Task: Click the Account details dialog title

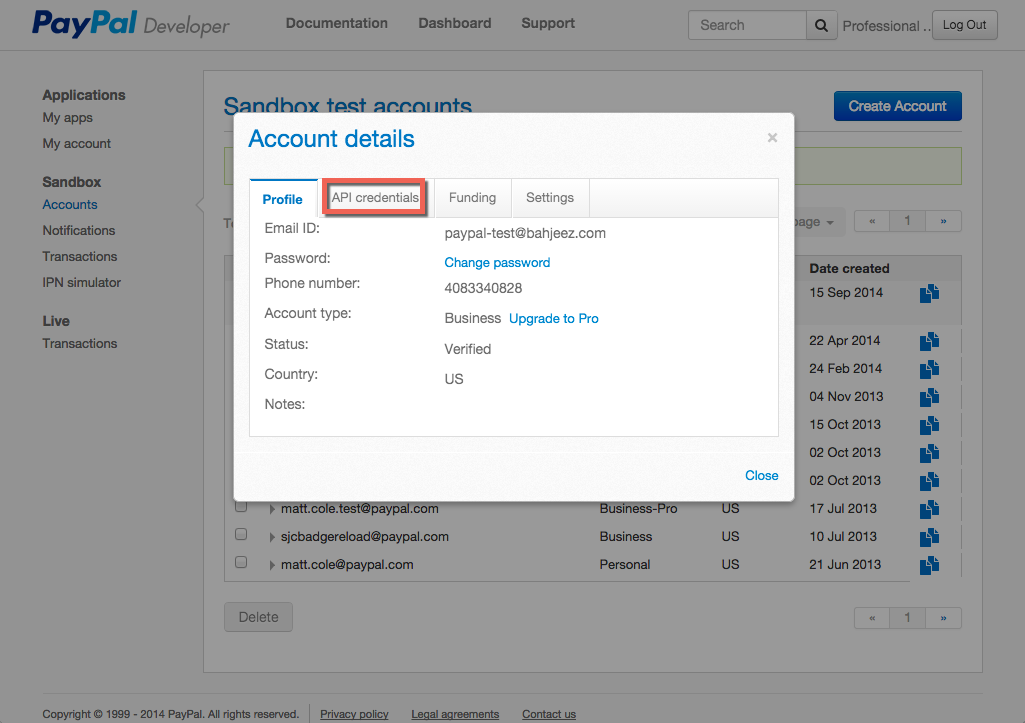Action: 331,139
